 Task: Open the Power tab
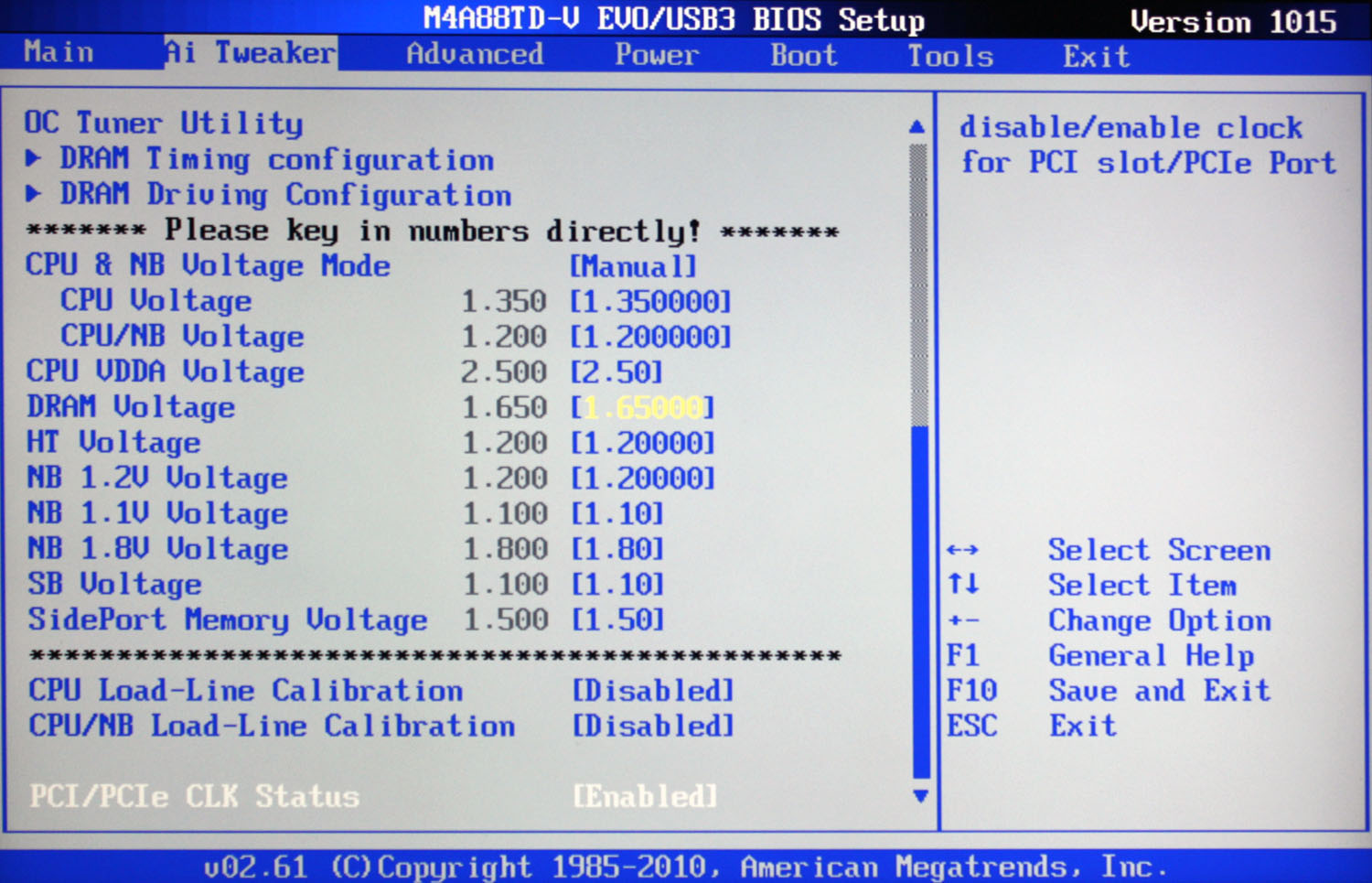pos(657,55)
